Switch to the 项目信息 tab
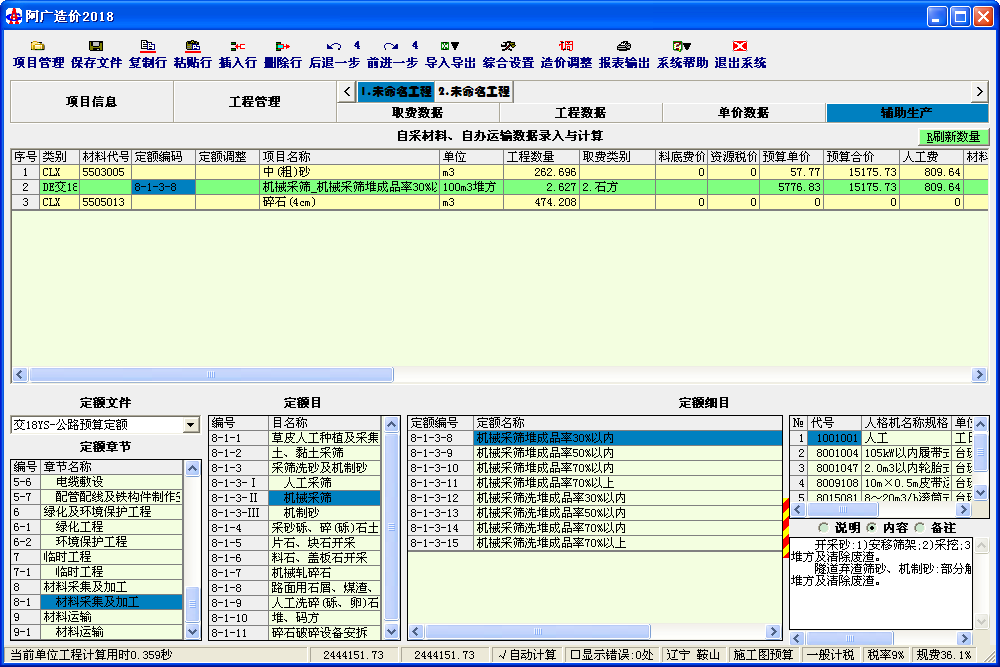Screen dimensions: 1000x667 tap(92, 101)
